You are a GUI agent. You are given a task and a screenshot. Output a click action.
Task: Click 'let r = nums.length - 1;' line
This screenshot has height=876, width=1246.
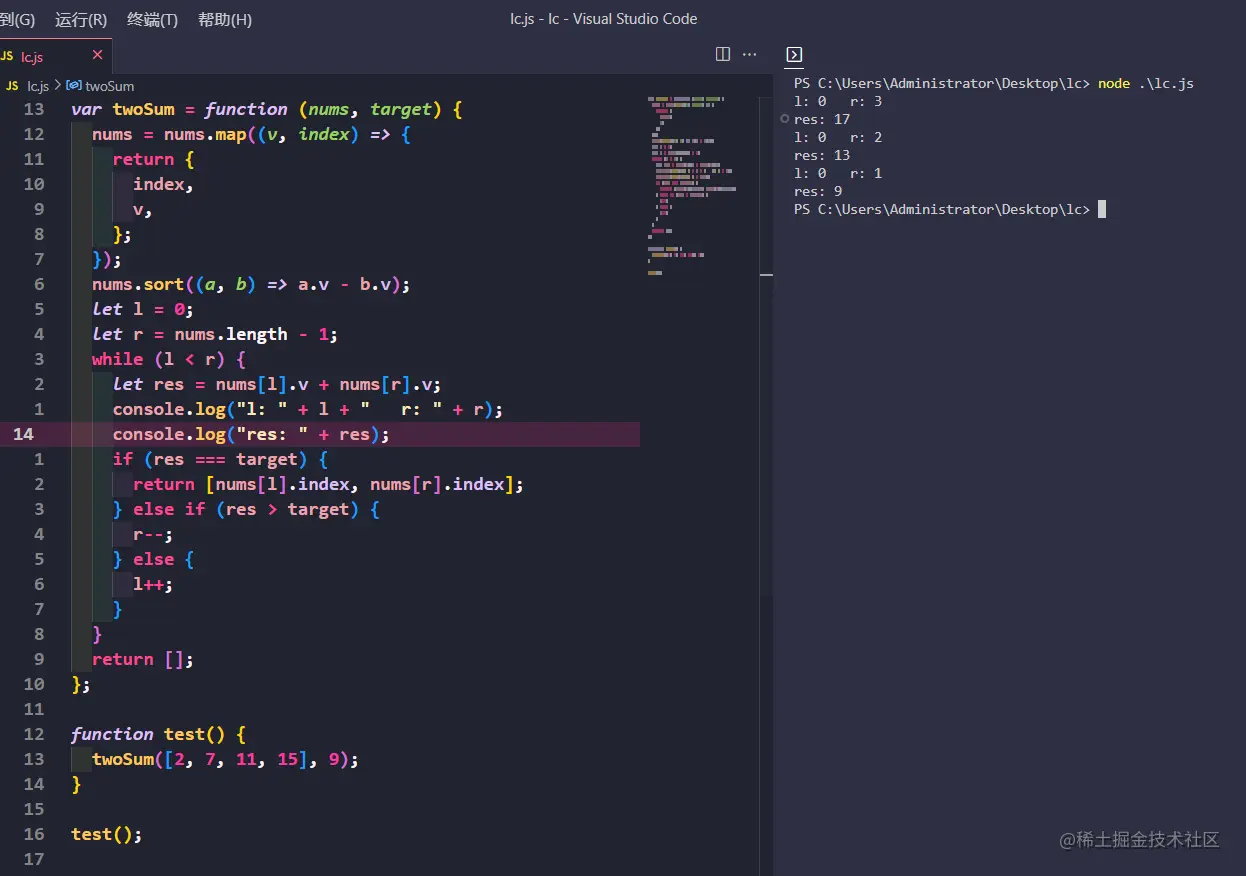215,334
